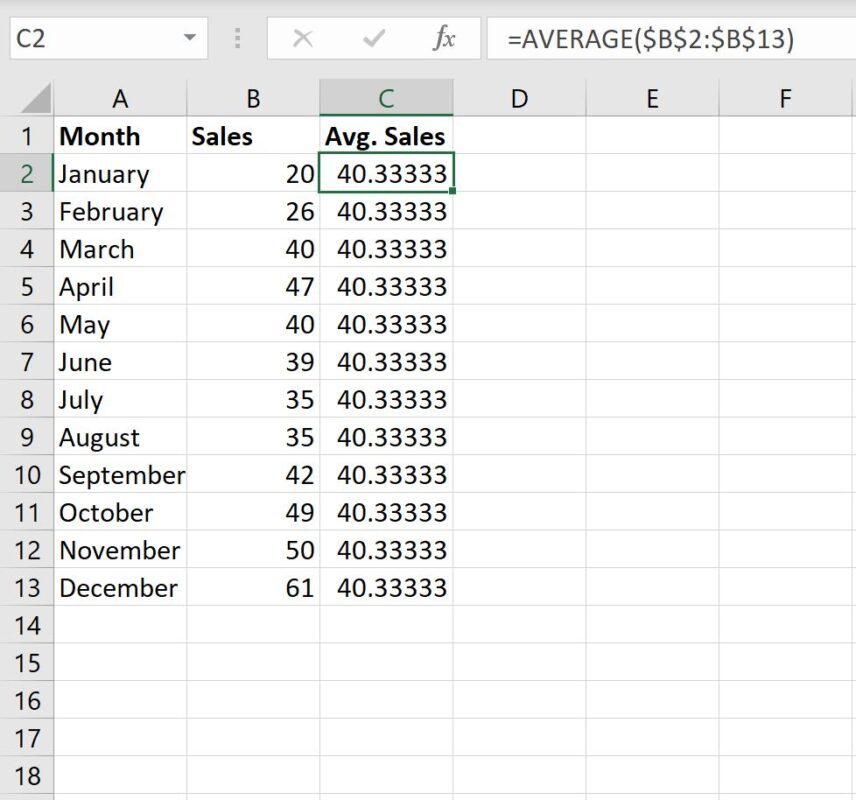This screenshot has height=800, width=856.
Task: Select column D header
Action: 520,99
